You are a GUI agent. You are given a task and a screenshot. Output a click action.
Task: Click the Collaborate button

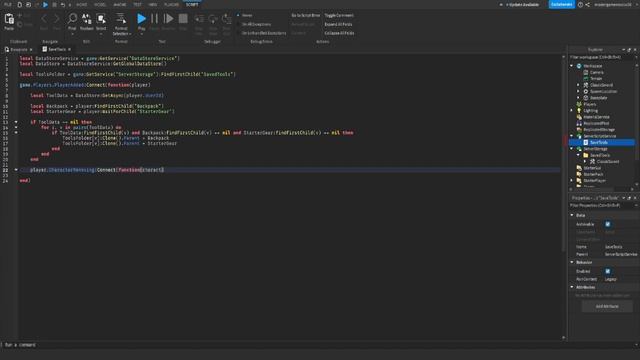coord(562,4)
